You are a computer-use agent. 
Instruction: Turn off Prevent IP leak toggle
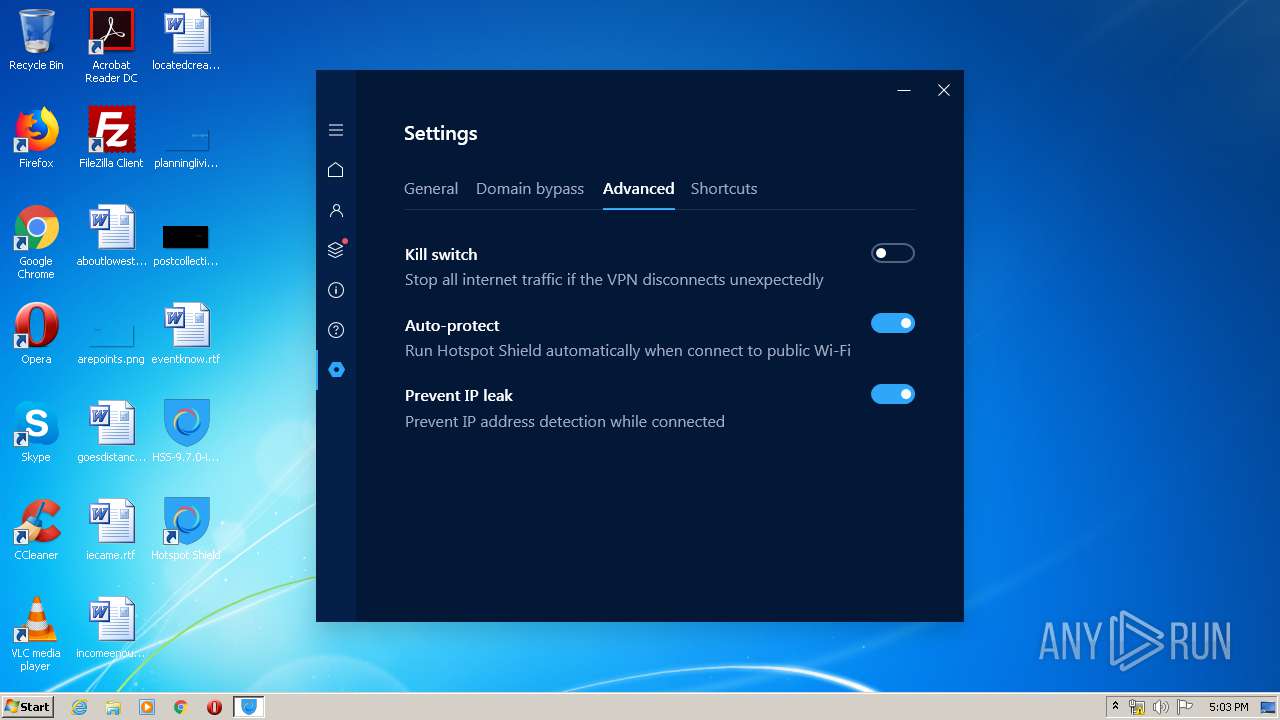[893, 394]
